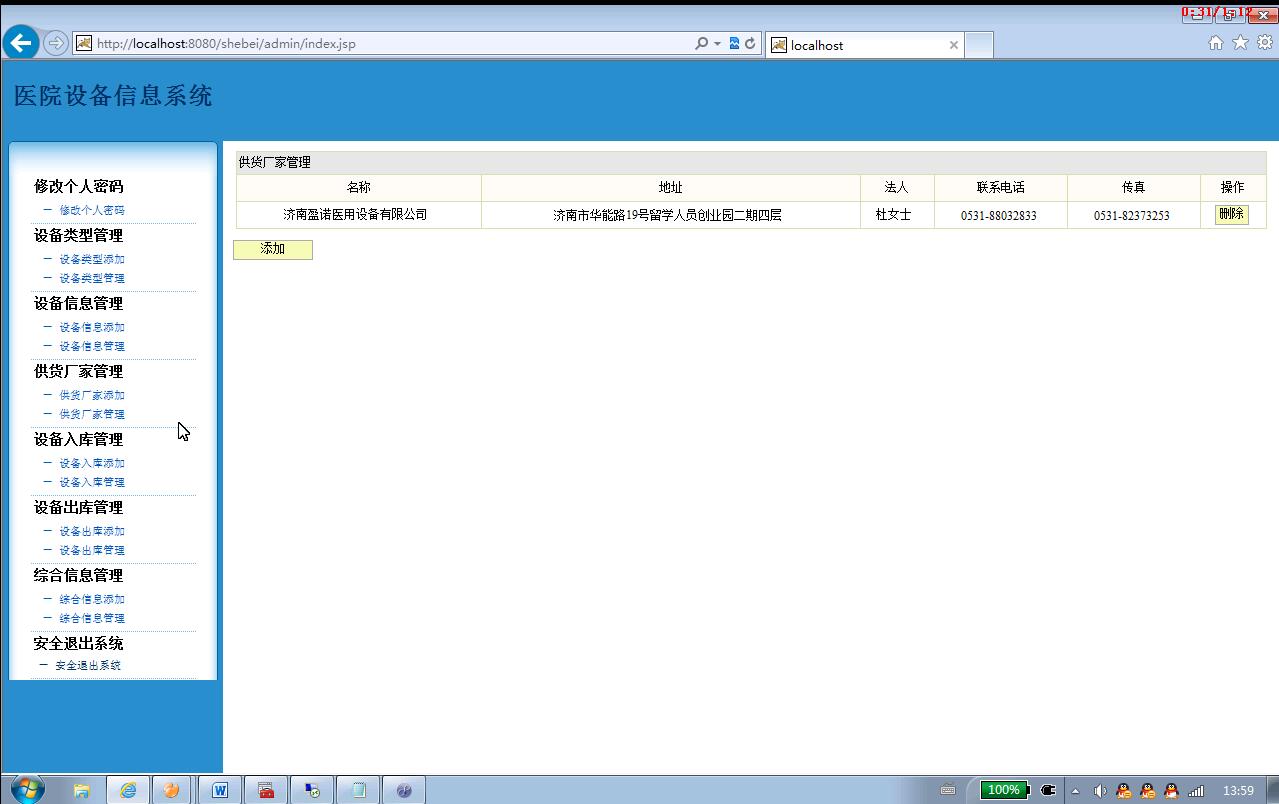Click the yellow 添加 button
This screenshot has height=804, width=1279.
tap(273, 249)
